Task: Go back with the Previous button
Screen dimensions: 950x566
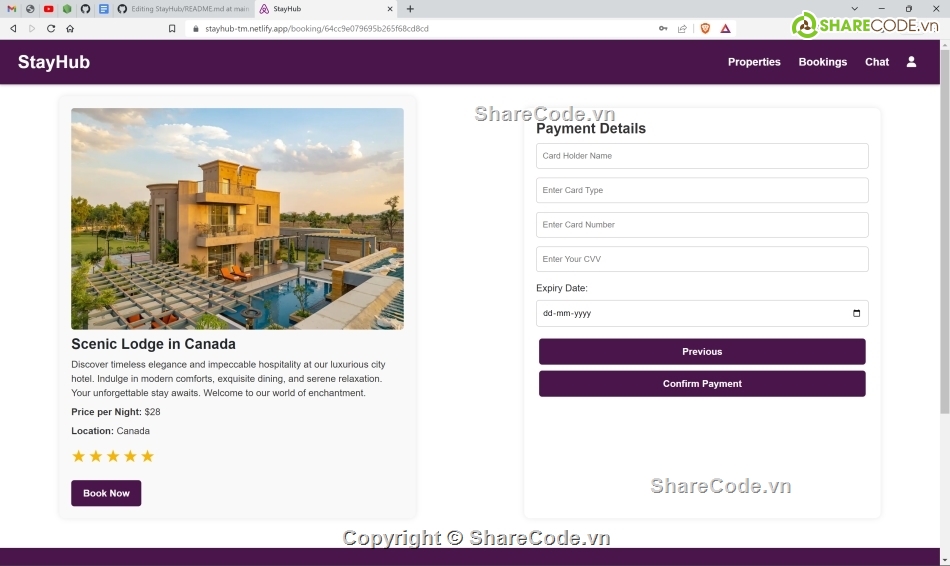Action: (702, 351)
